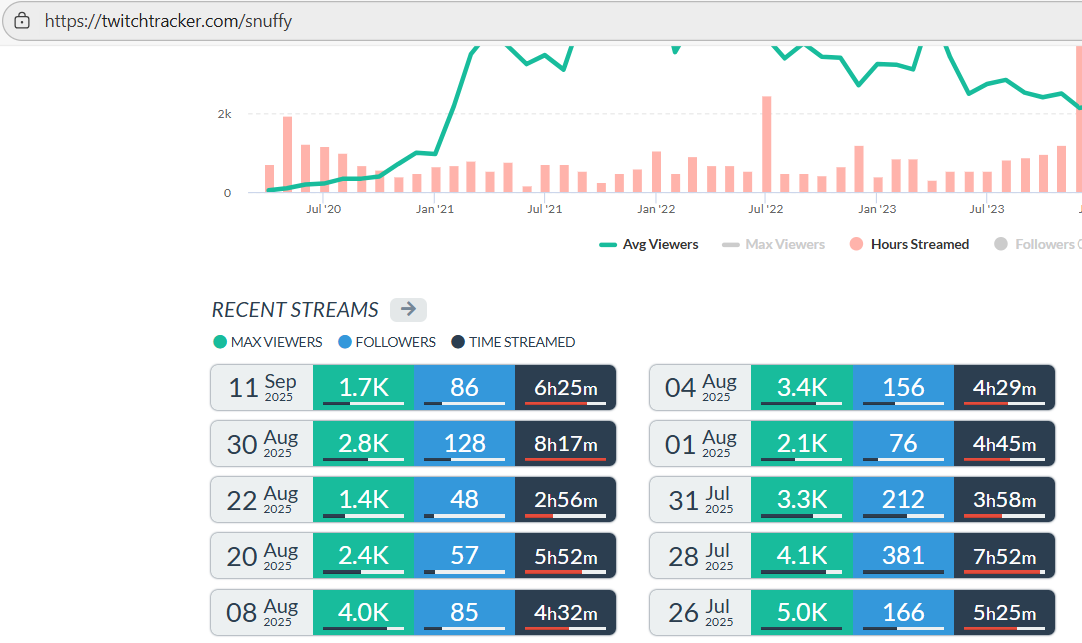This screenshot has height=643, width=1082.
Task: Open the 04 Aug 2025 stream
Action: (x=852, y=388)
